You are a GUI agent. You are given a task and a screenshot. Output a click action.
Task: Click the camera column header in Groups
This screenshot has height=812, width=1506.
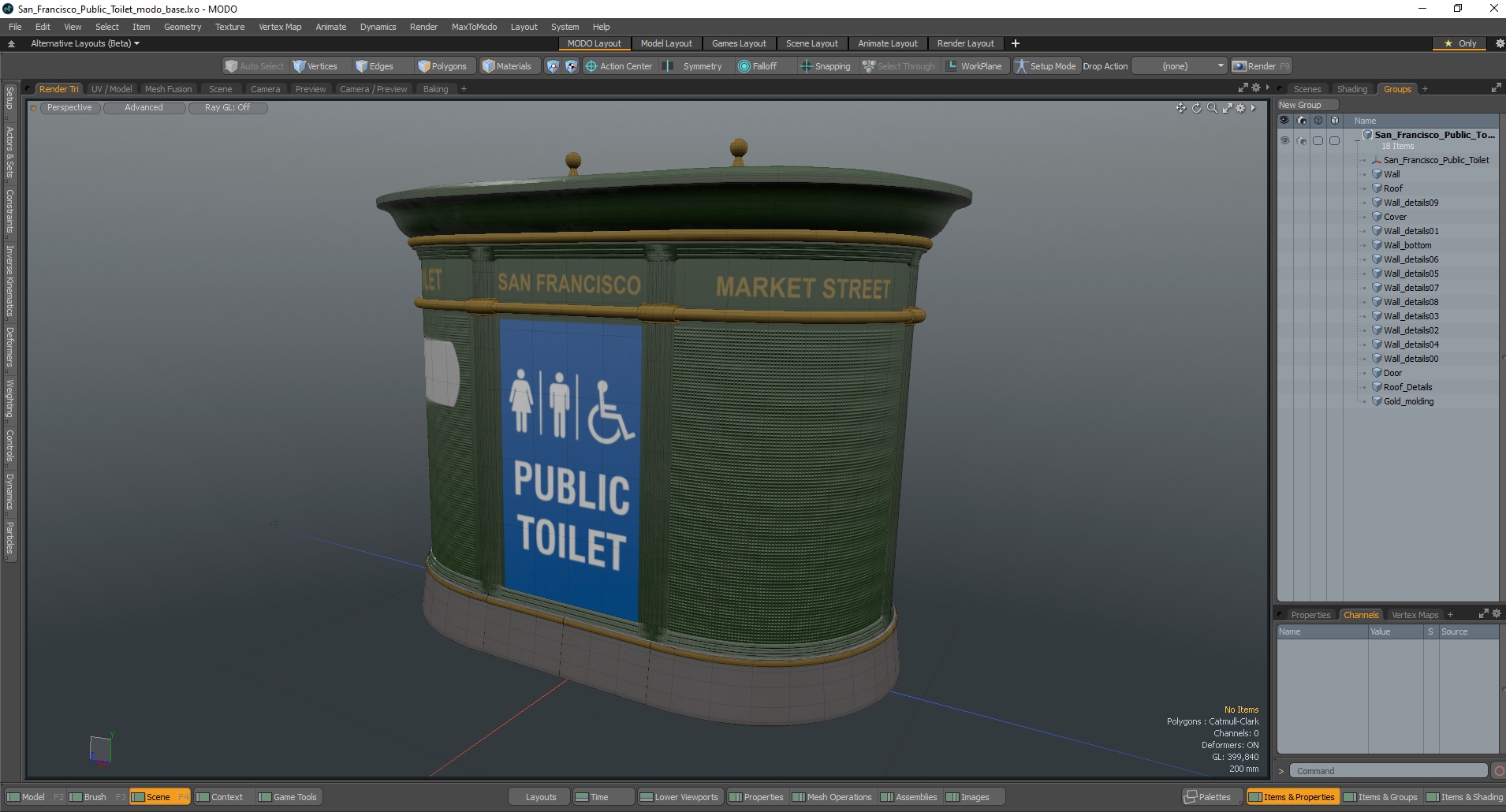click(1301, 120)
